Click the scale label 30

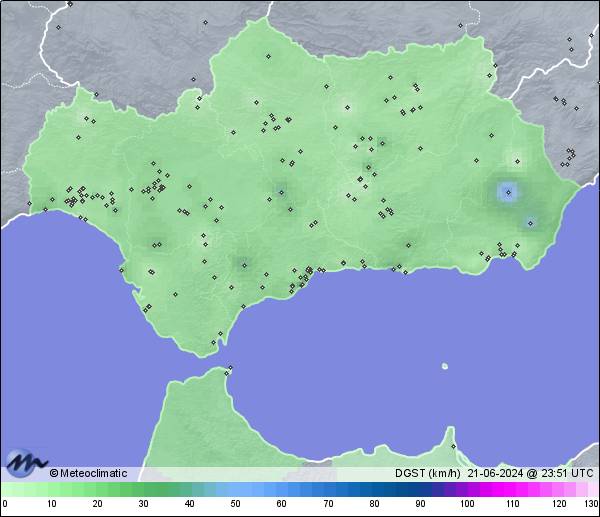(143, 504)
